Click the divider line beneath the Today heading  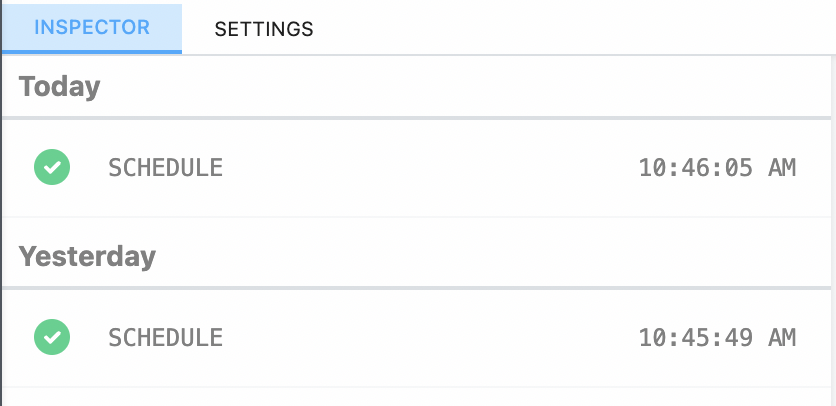click(418, 118)
